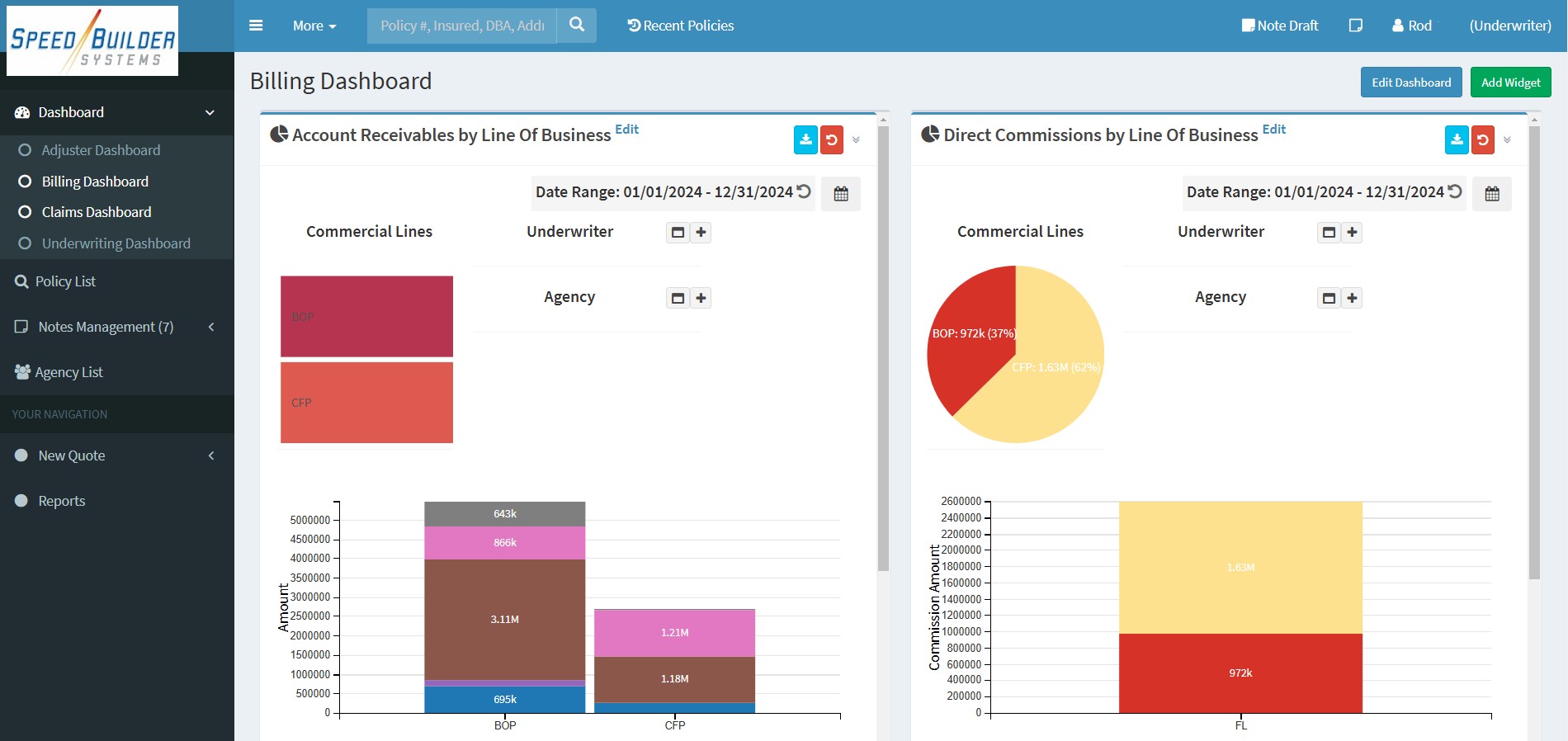The height and width of the screenshot is (741, 1568).
Task: Click the (Underwriter) role label
Action: pos(1510,26)
